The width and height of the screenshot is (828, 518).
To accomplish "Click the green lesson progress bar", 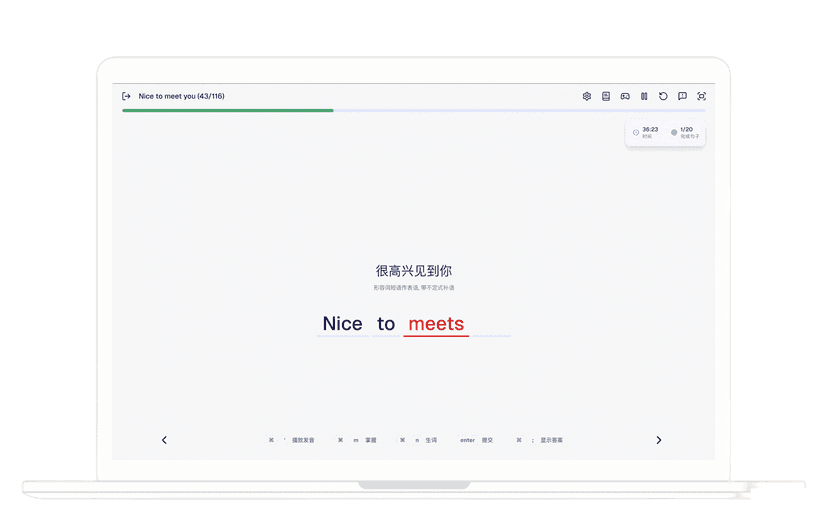I will (x=228, y=110).
